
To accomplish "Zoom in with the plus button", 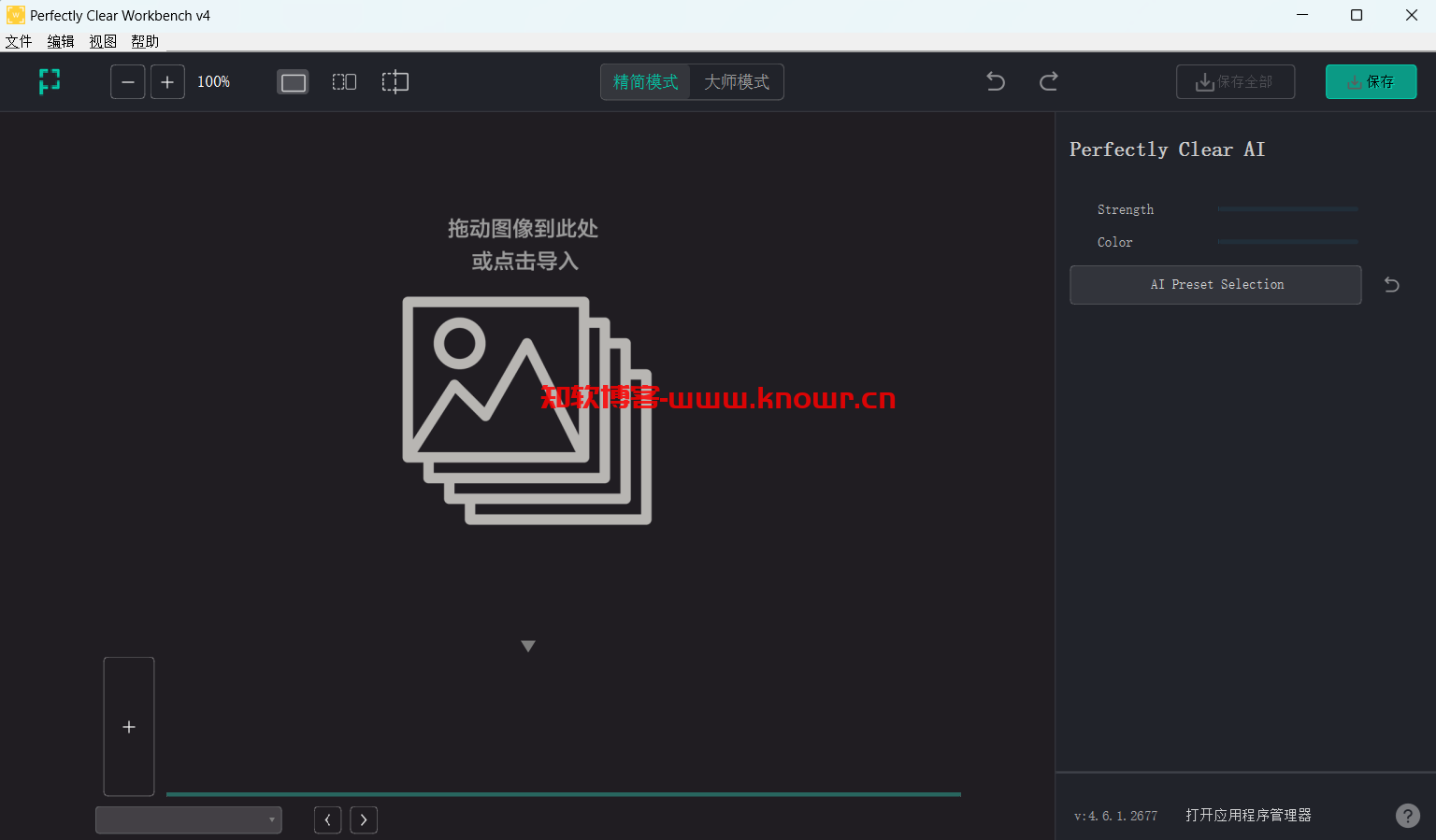I will tap(167, 82).
